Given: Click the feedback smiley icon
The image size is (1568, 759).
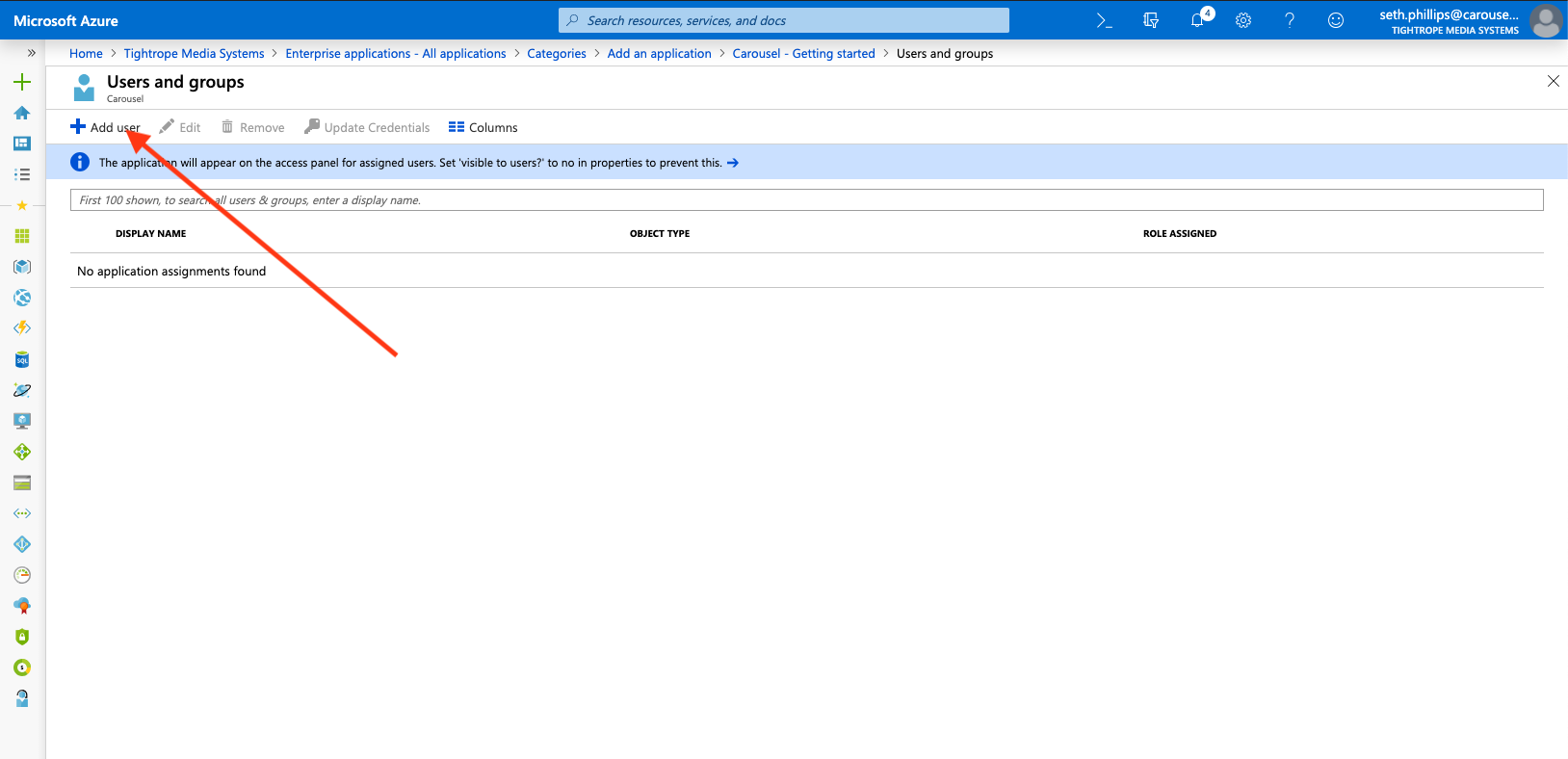Looking at the screenshot, I should pos(1336,20).
